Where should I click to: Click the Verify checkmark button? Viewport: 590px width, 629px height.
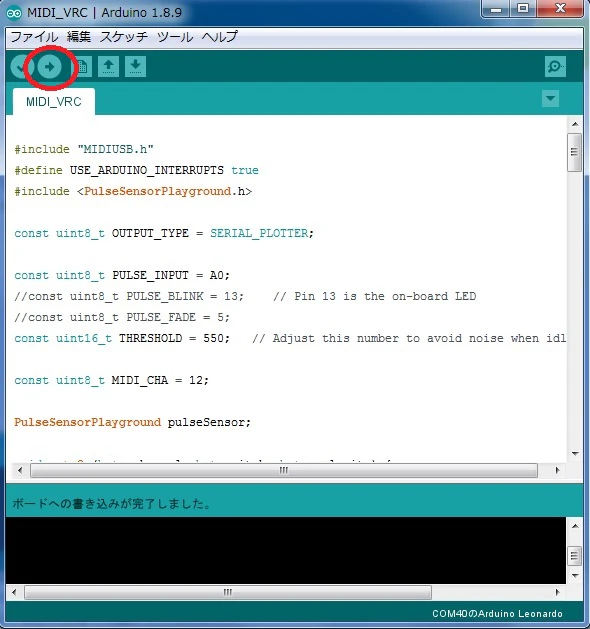click(x=19, y=67)
